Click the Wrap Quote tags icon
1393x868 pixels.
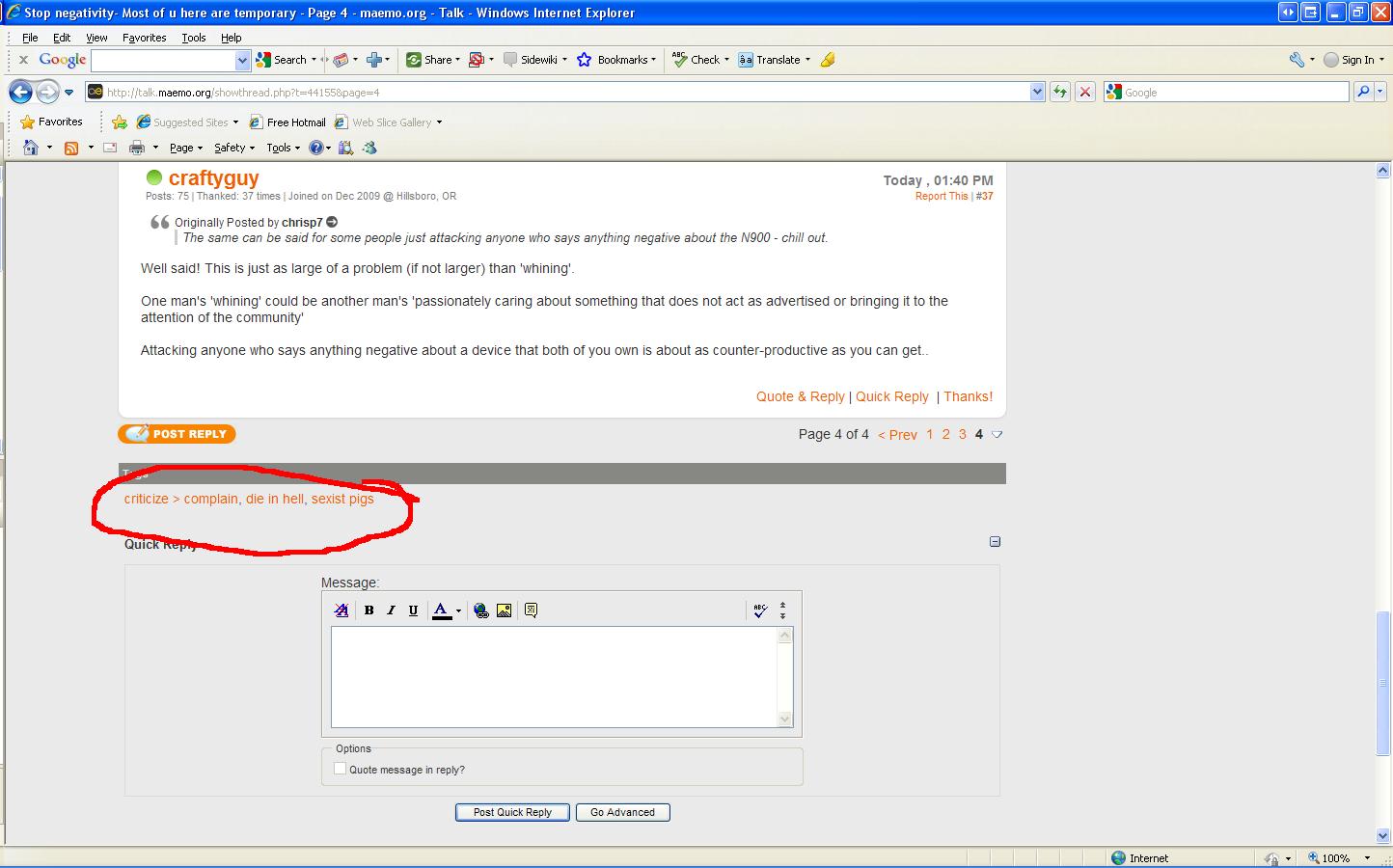click(x=531, y=610)
